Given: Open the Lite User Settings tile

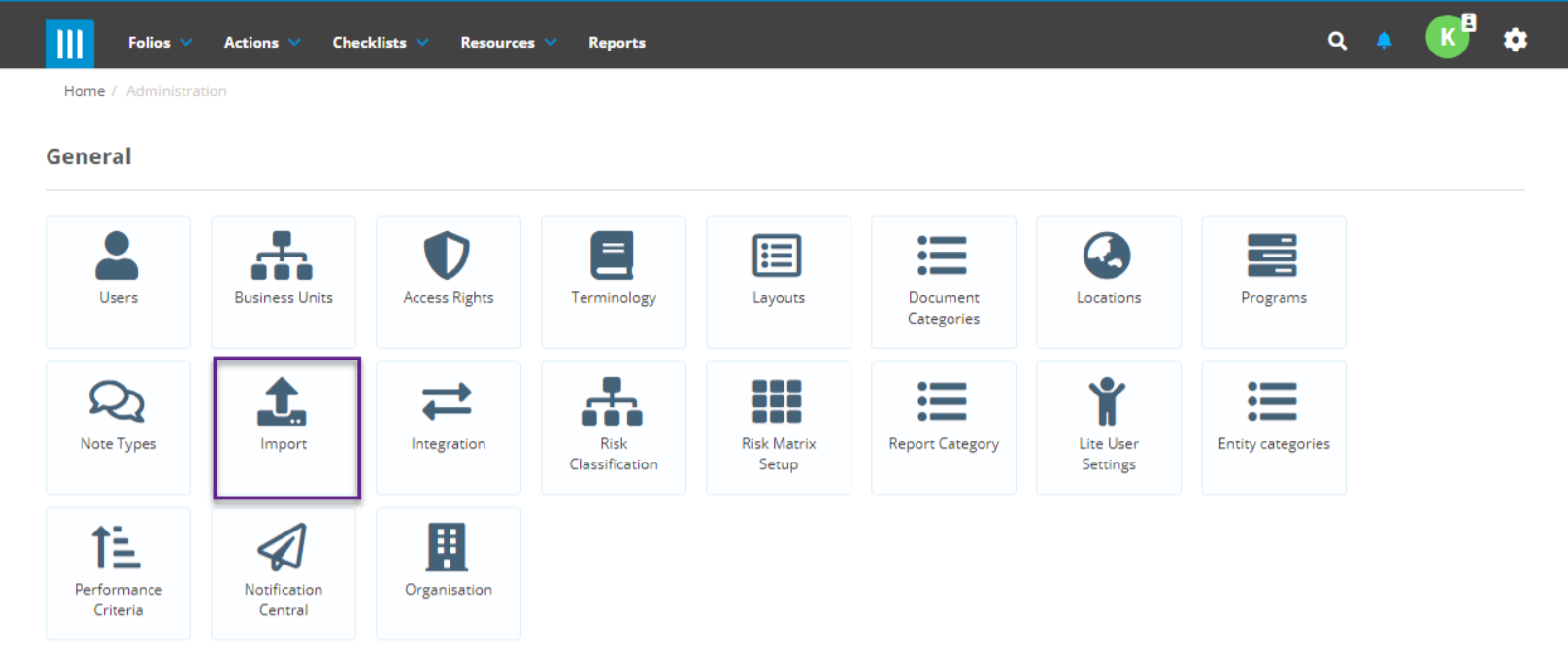Looking at the screenshot, I should coord(1109,428).
